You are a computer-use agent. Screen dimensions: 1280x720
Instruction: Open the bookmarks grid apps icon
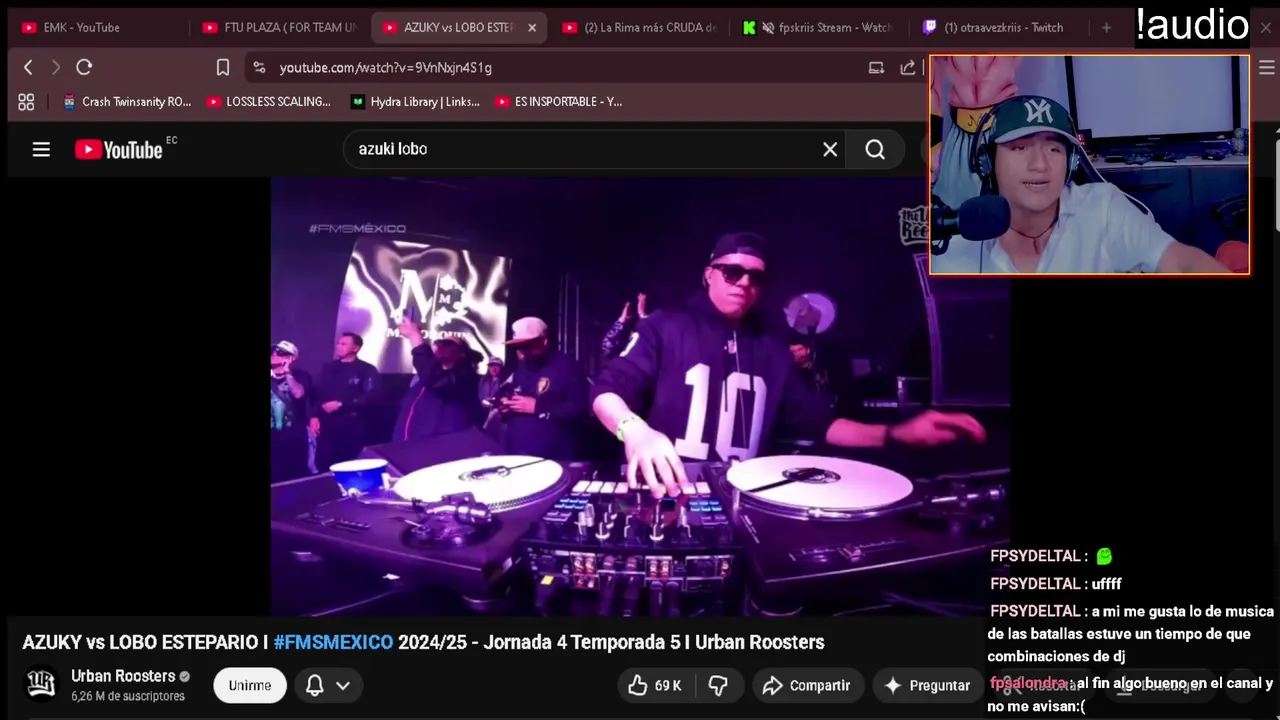coord(26,101)
